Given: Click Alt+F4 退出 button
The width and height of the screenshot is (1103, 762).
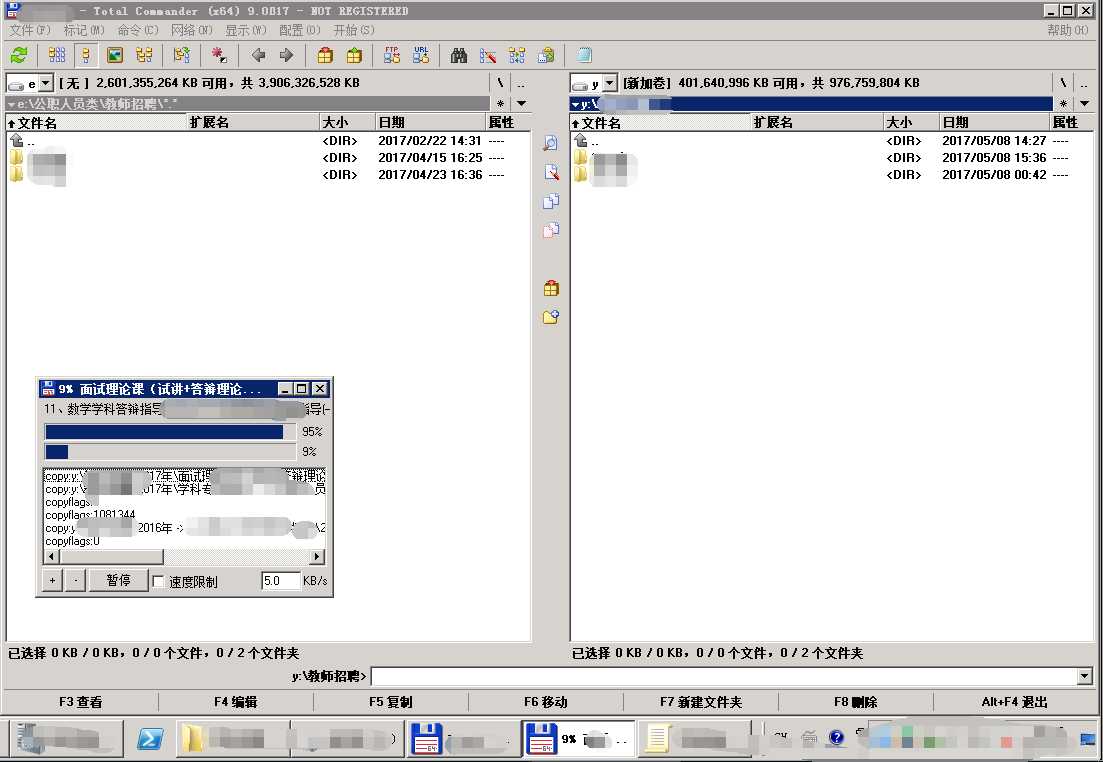Looking at the screenshot, I should pos(1014,702).
